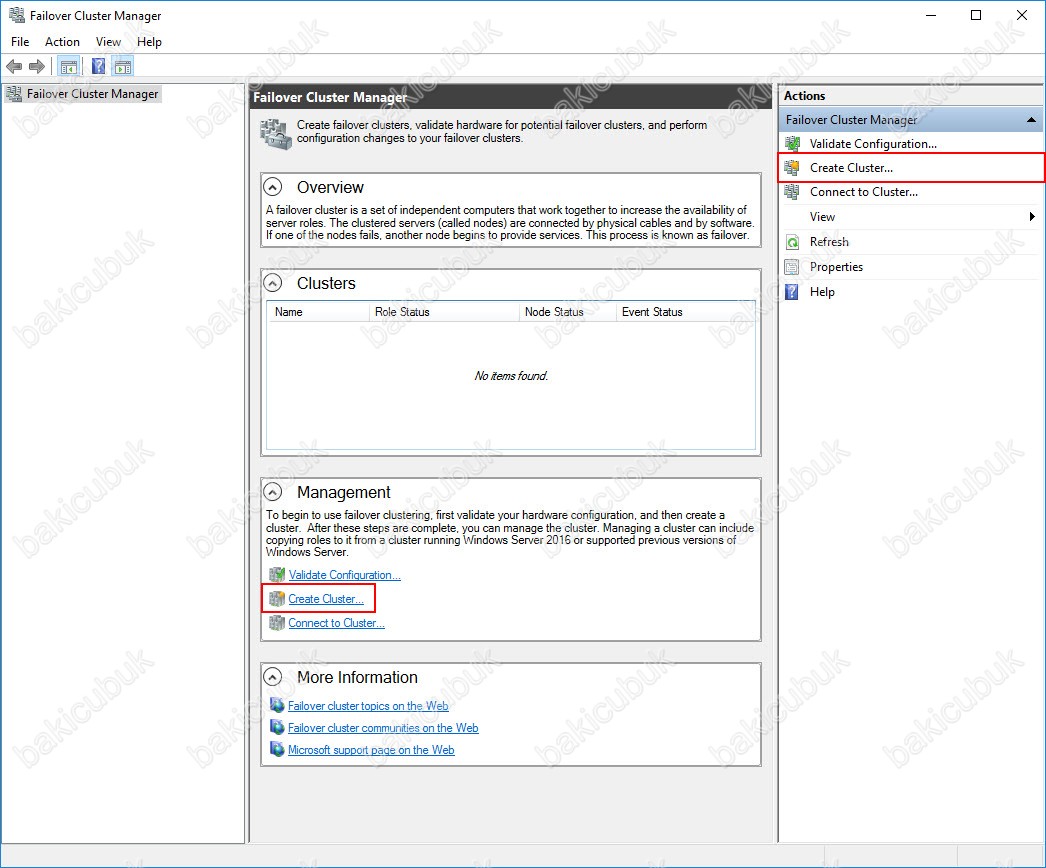The image size is (1046, 868).
Task: Open Failover cluster topics on the Web
Action: click(368, 706)
